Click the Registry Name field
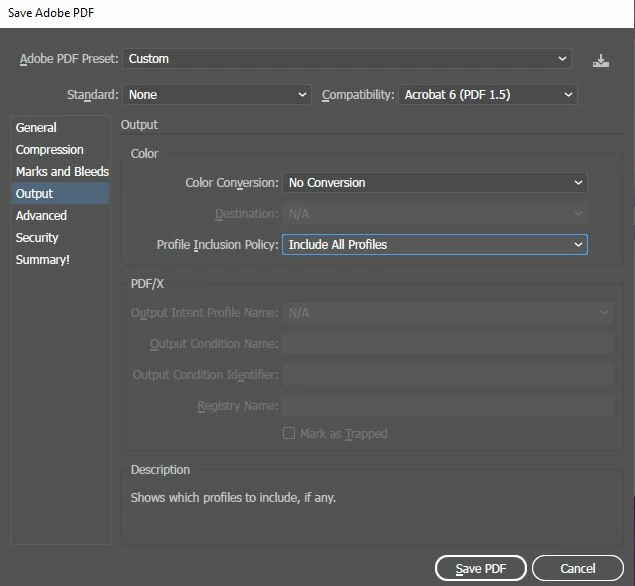 [448, 406]
